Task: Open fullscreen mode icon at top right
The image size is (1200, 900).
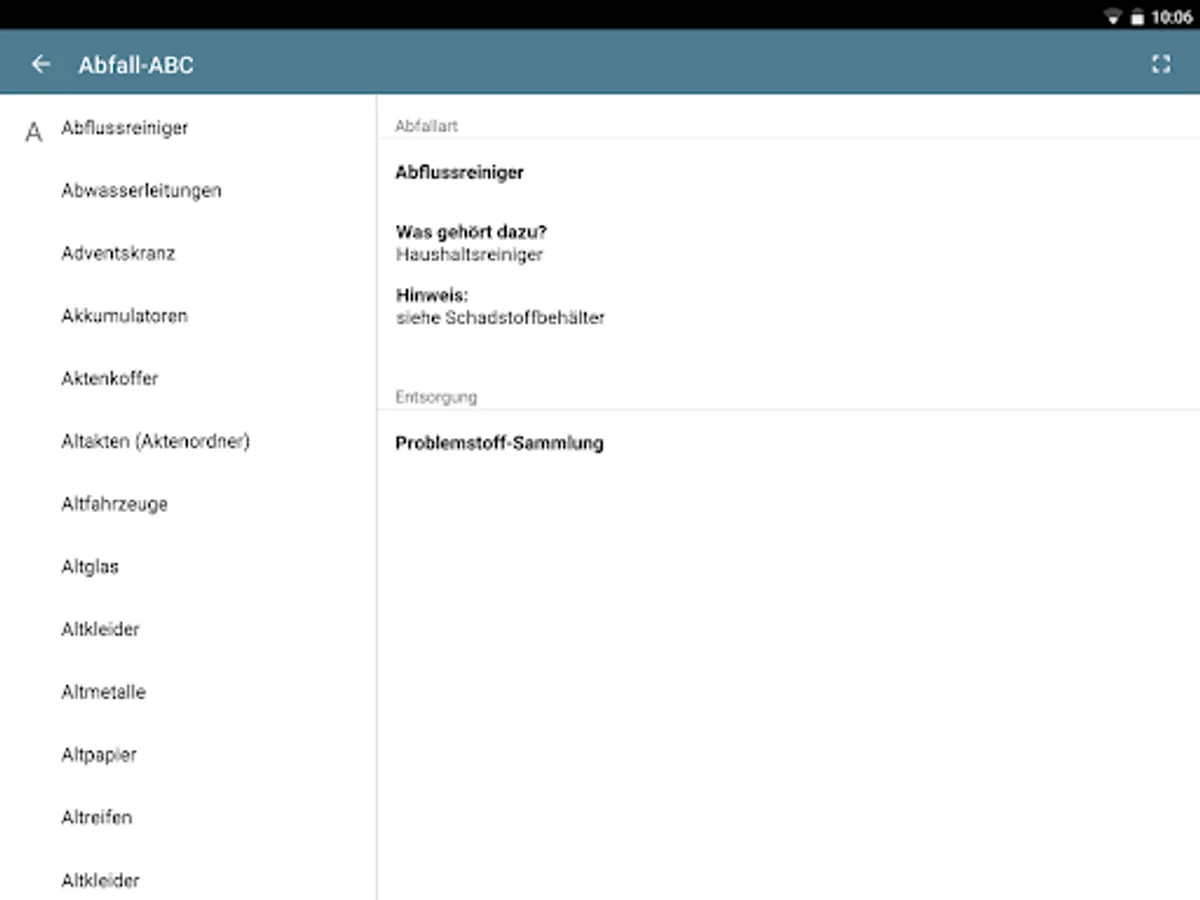Action: click(x=1162, y=63)
